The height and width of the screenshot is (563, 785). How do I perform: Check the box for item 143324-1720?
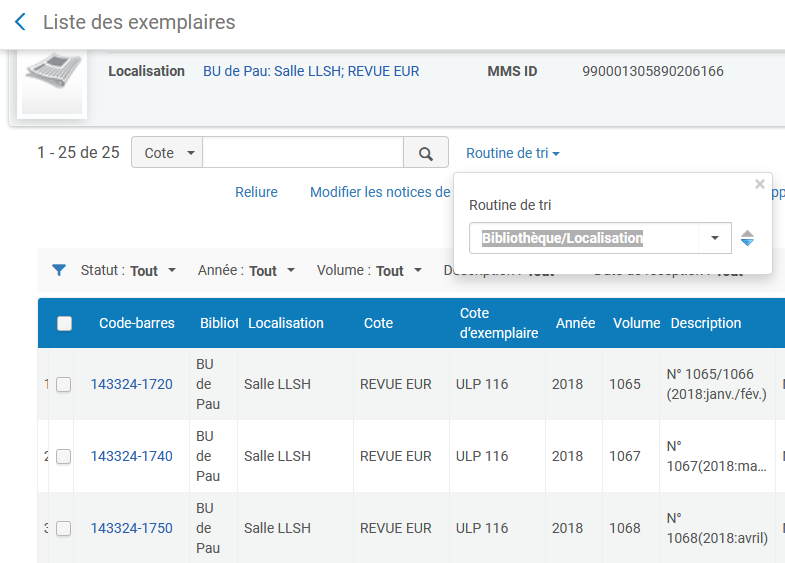[x=64, y=385]
